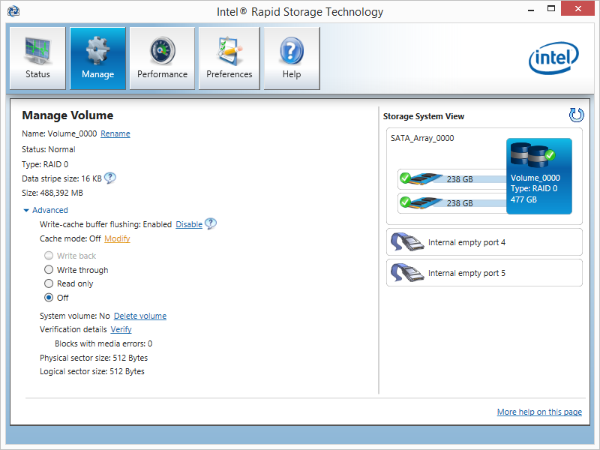Click the Internal empty port 4 text

(466, 242)
